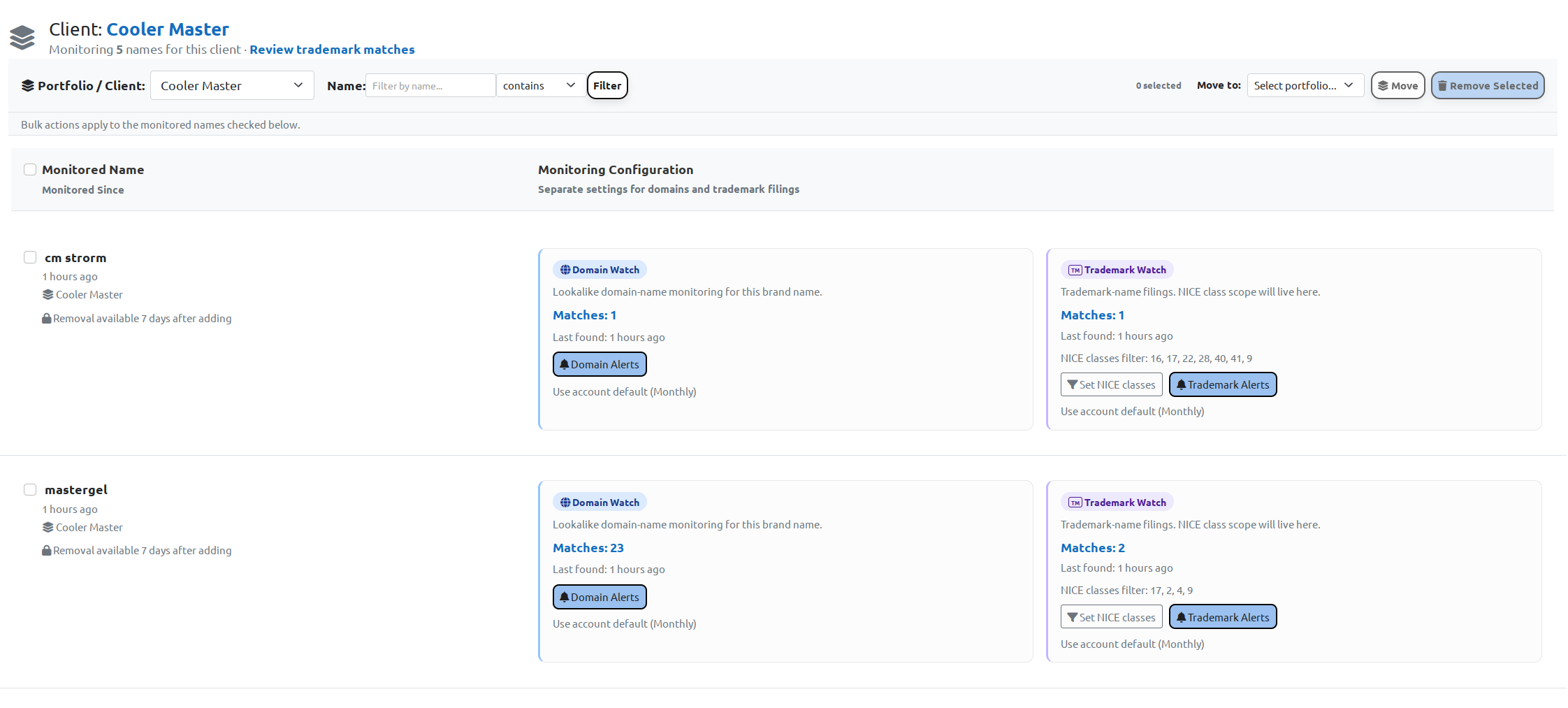This screenshot has width=1568, height=708.
Task: Click the Domain Watch badge for cm strorm
Action: point(600,270)
